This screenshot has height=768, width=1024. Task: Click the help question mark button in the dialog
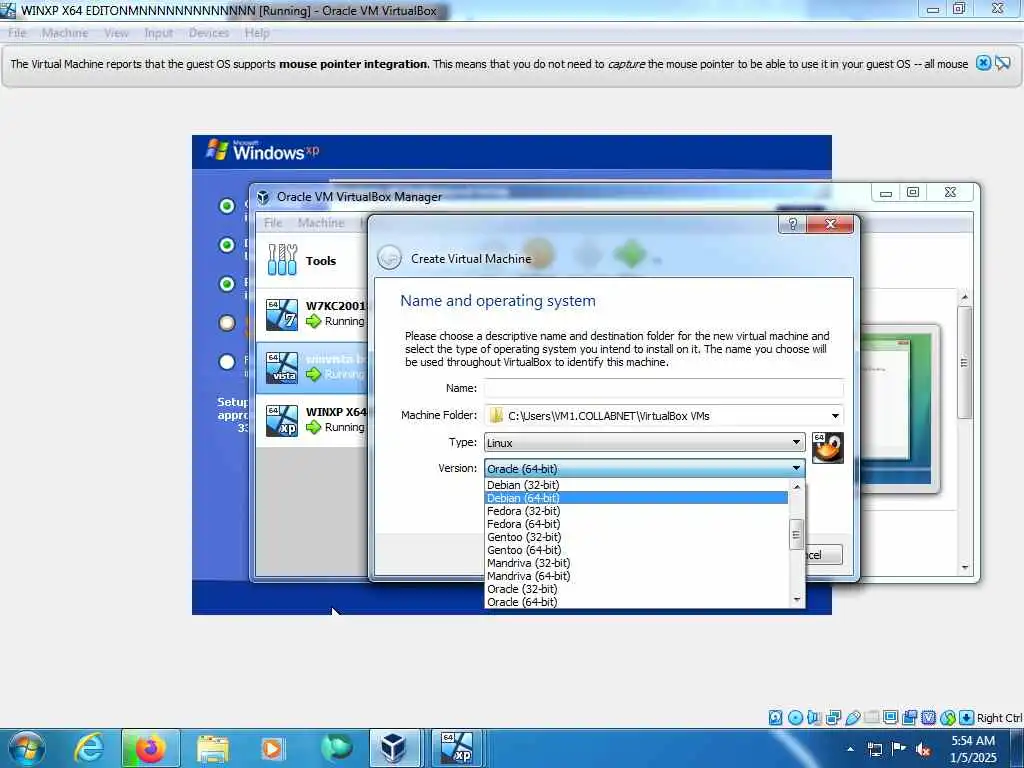[793, 224]
